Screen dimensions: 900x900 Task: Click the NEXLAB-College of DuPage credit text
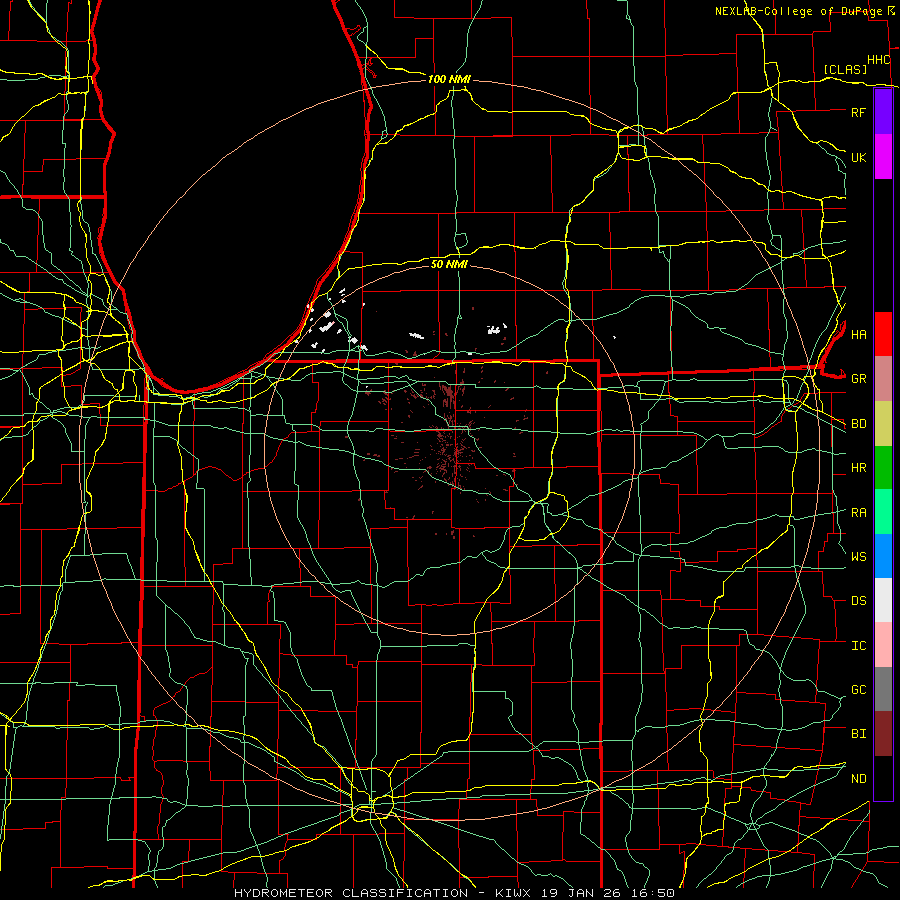[x=798, y=11]
